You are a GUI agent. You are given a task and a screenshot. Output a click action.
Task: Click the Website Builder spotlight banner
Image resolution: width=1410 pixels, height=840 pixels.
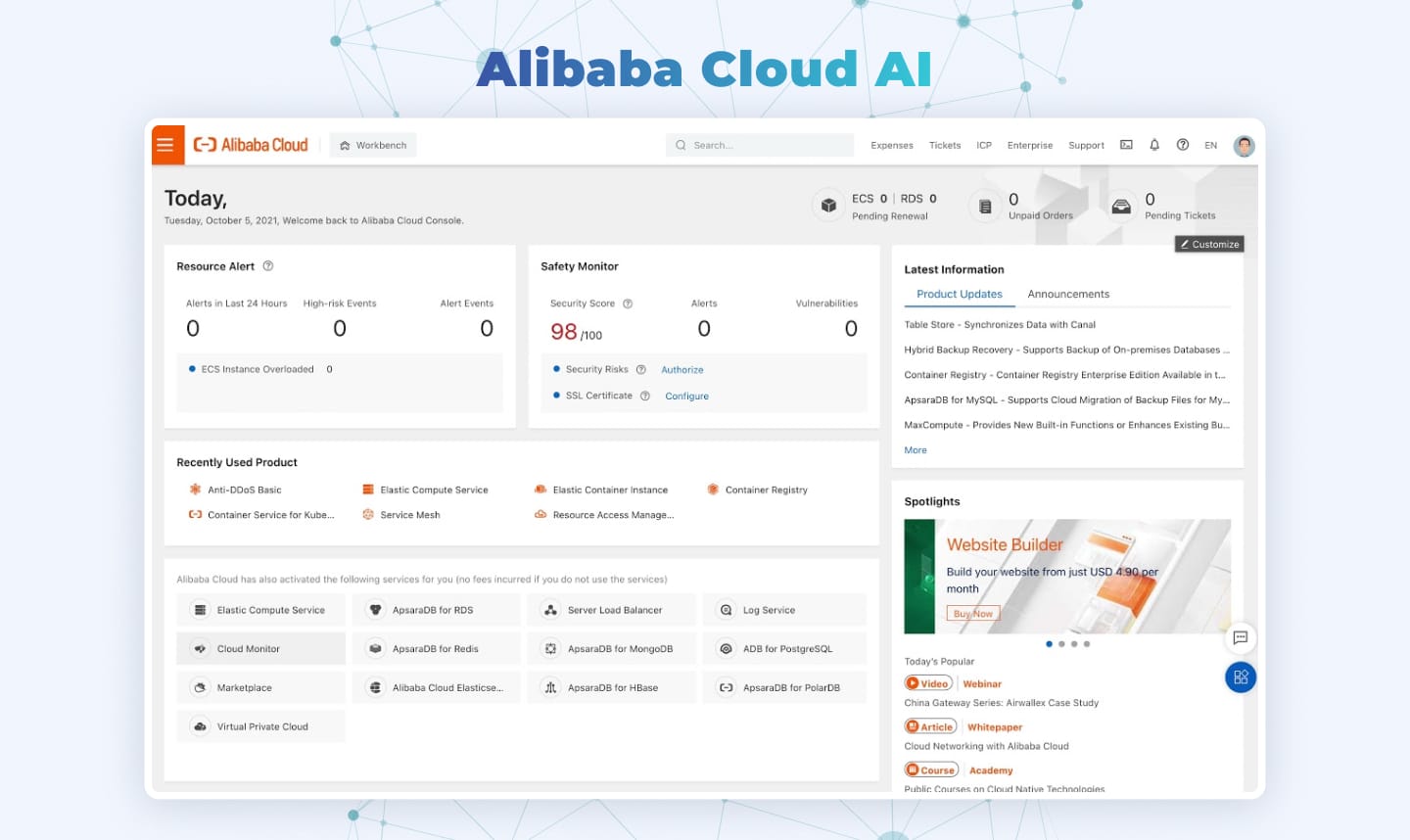[x=1067, y=577]
